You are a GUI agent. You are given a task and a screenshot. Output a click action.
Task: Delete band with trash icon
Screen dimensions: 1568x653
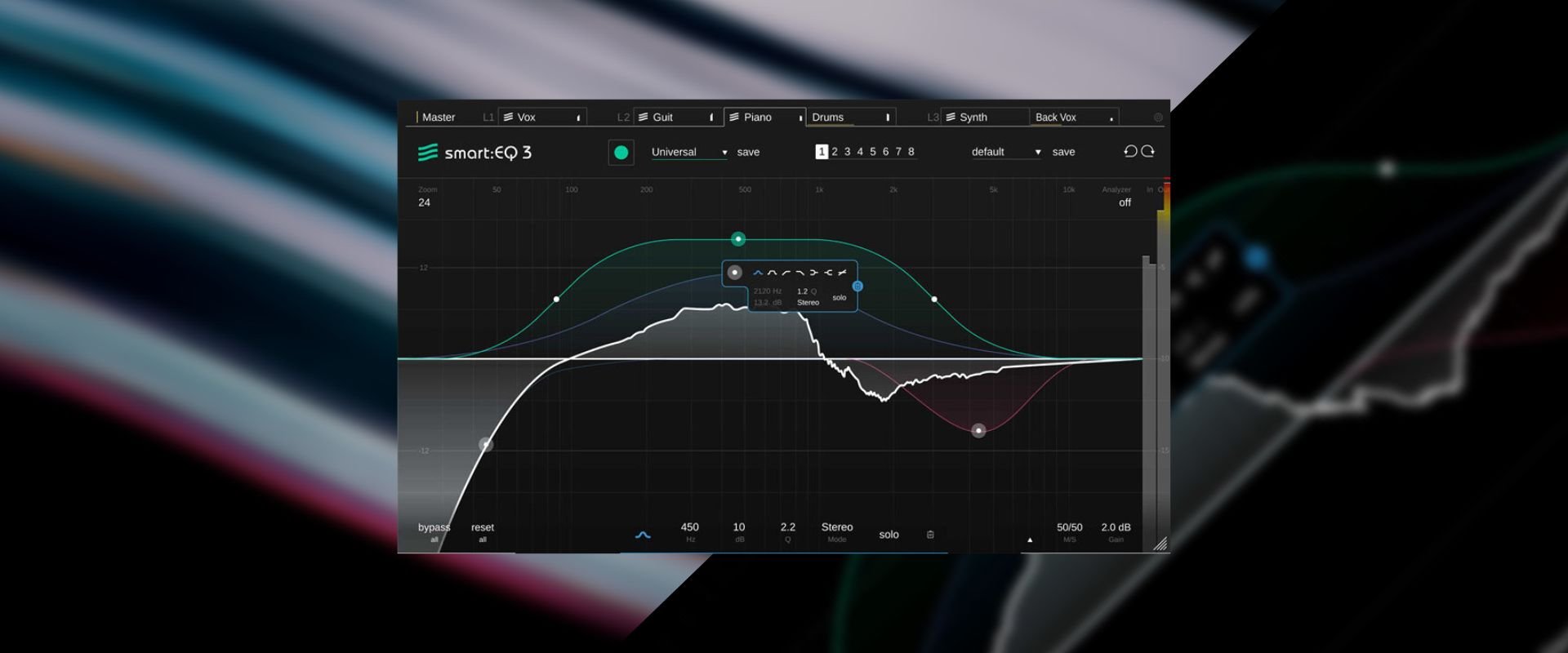click(930, 535)
